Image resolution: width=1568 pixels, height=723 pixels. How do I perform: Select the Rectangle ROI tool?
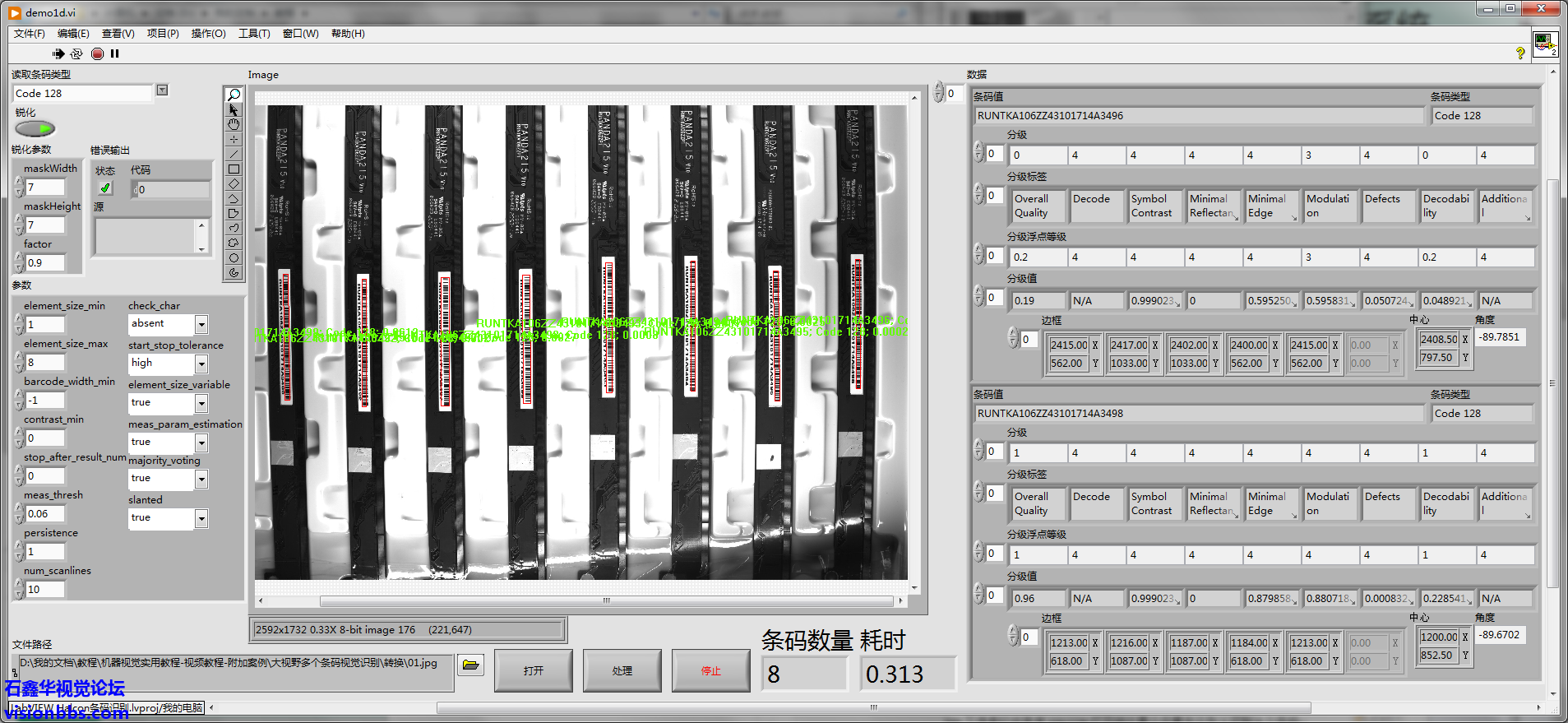coord(234,169)
